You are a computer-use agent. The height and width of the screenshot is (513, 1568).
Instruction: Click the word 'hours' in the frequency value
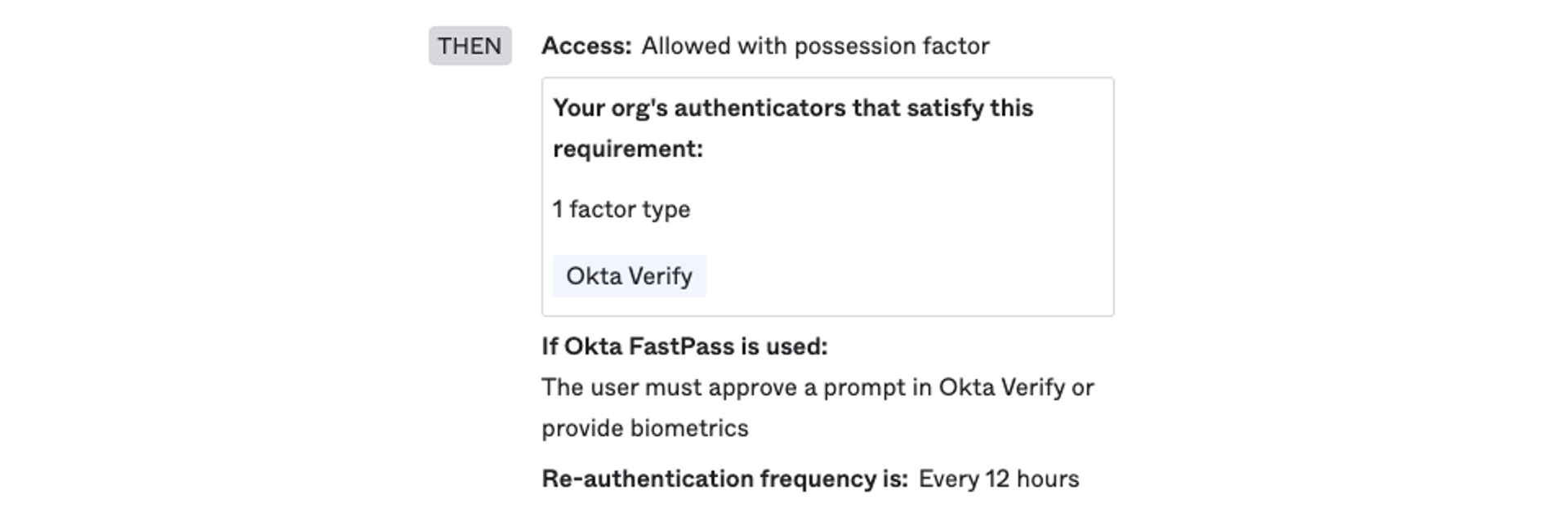click(1048, 479)
